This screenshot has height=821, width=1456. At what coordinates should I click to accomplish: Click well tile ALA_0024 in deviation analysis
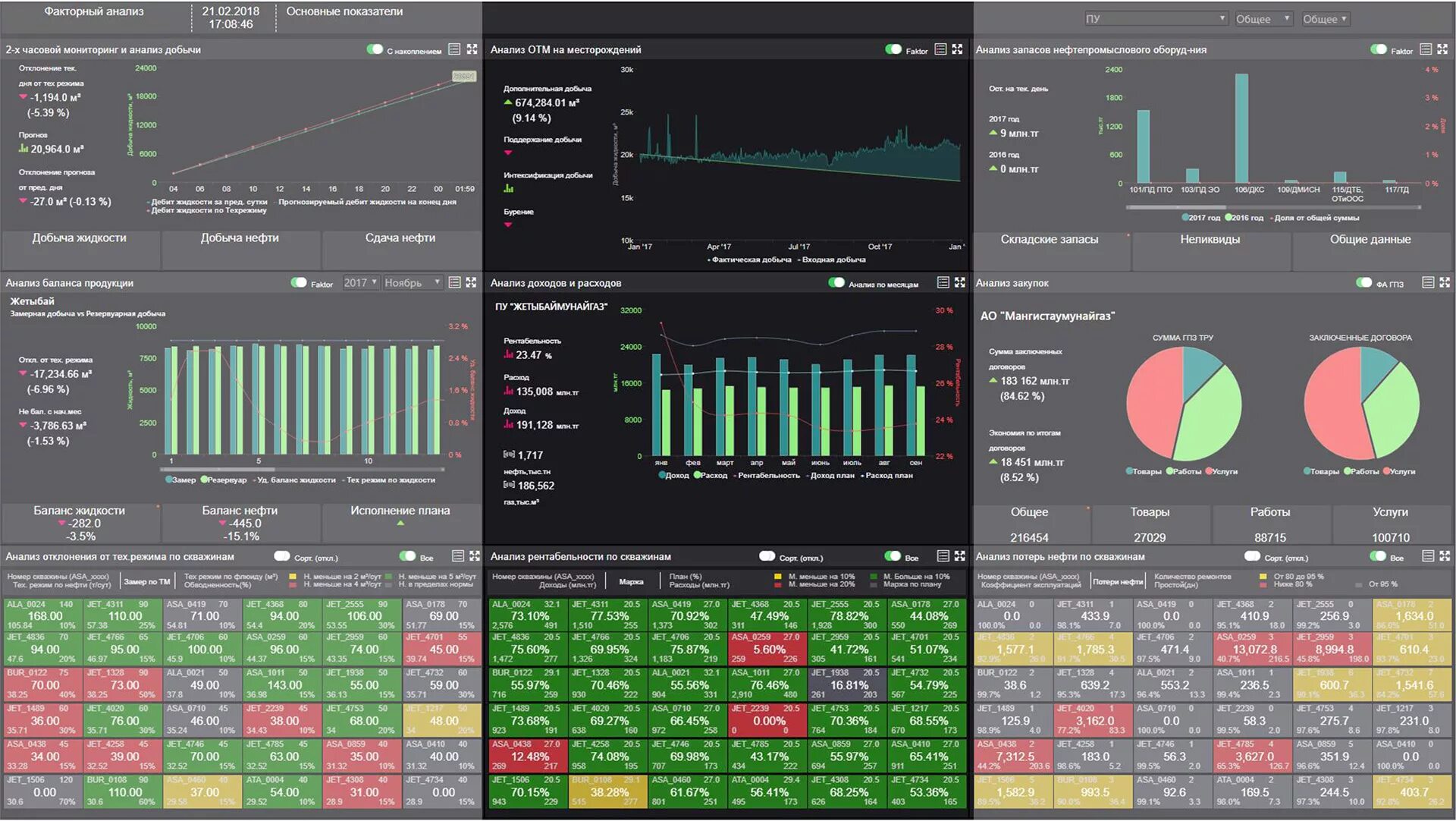44,616
